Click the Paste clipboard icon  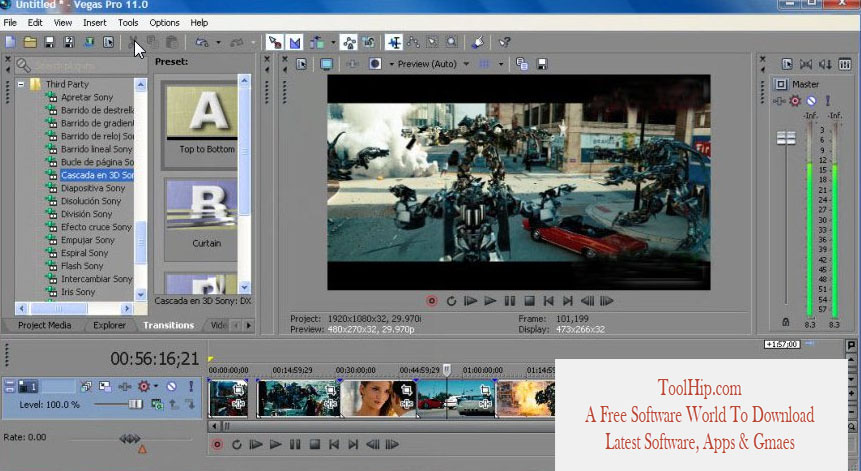click(x=172, y=42)
